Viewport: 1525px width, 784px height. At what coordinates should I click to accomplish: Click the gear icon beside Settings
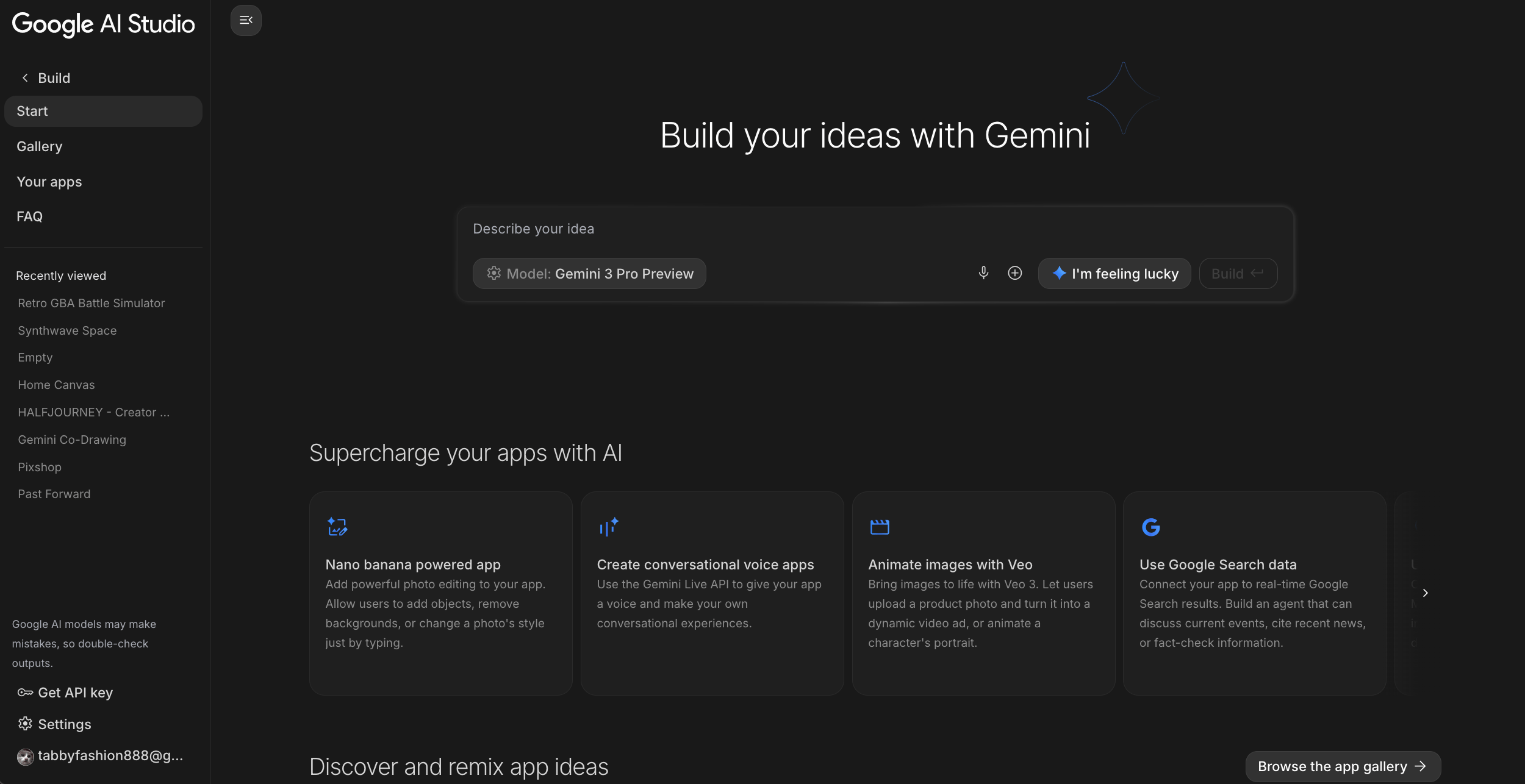[x=25, y=724]
